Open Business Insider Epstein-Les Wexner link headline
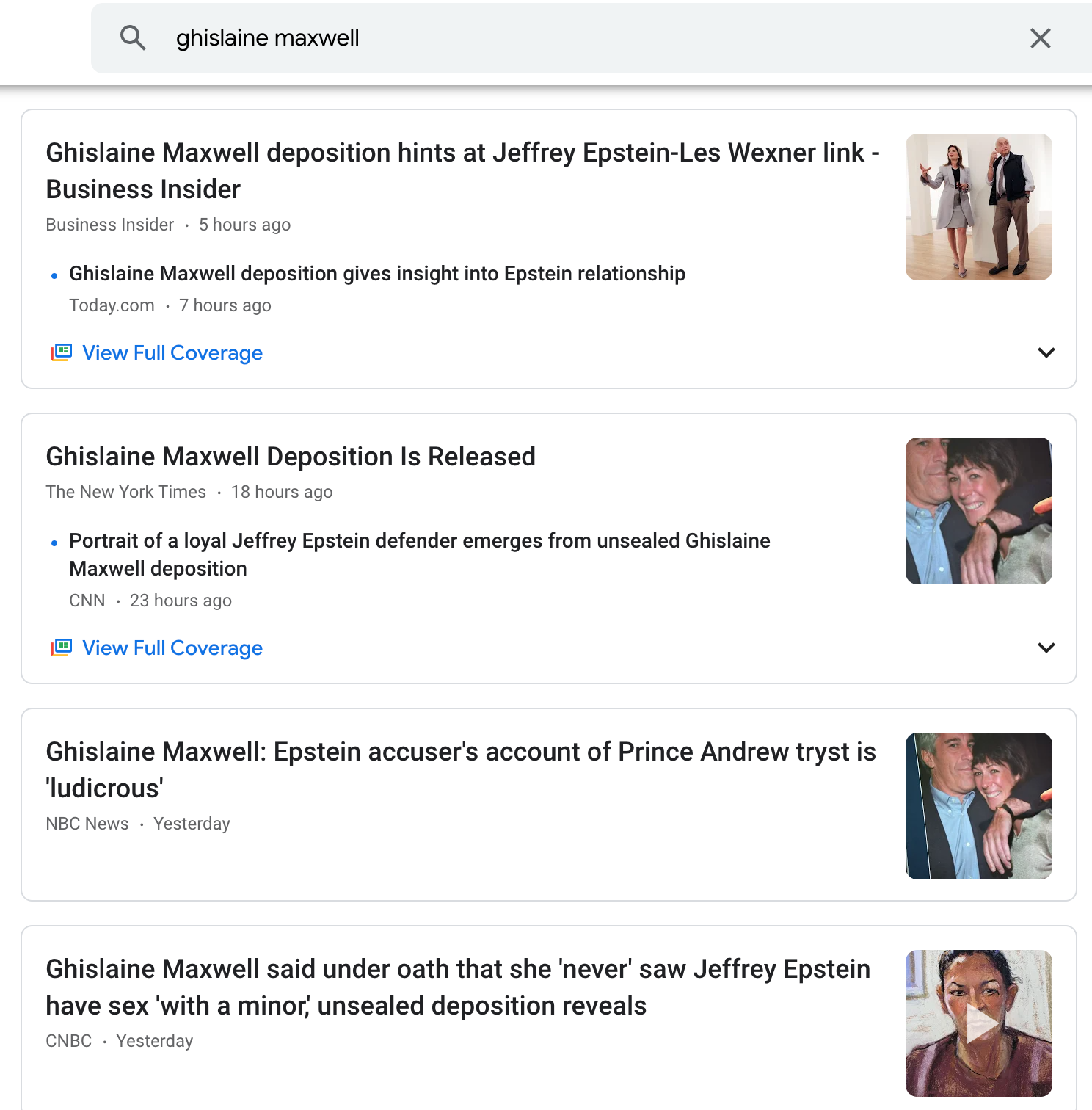 tap(462, 170)
